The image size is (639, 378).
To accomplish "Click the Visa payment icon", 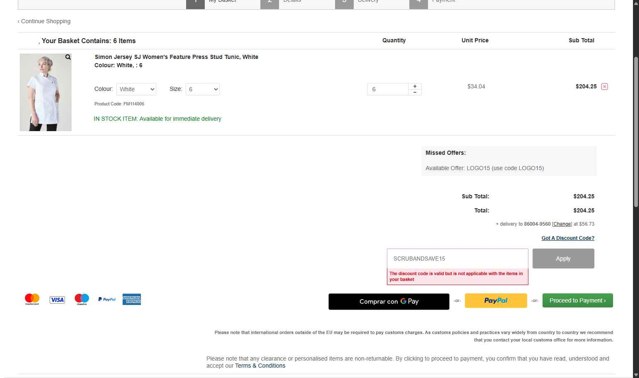I will pyautogui.click(x=57, y=300).
